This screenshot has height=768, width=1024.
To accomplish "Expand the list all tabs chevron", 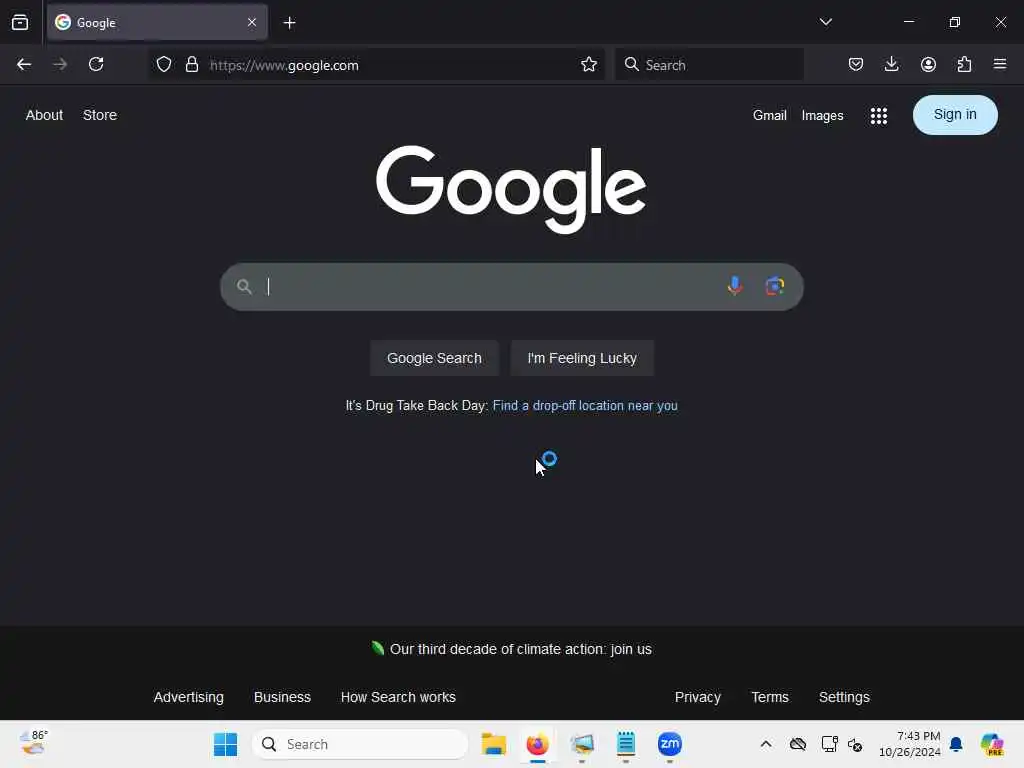I will click(x=825, y=22).
